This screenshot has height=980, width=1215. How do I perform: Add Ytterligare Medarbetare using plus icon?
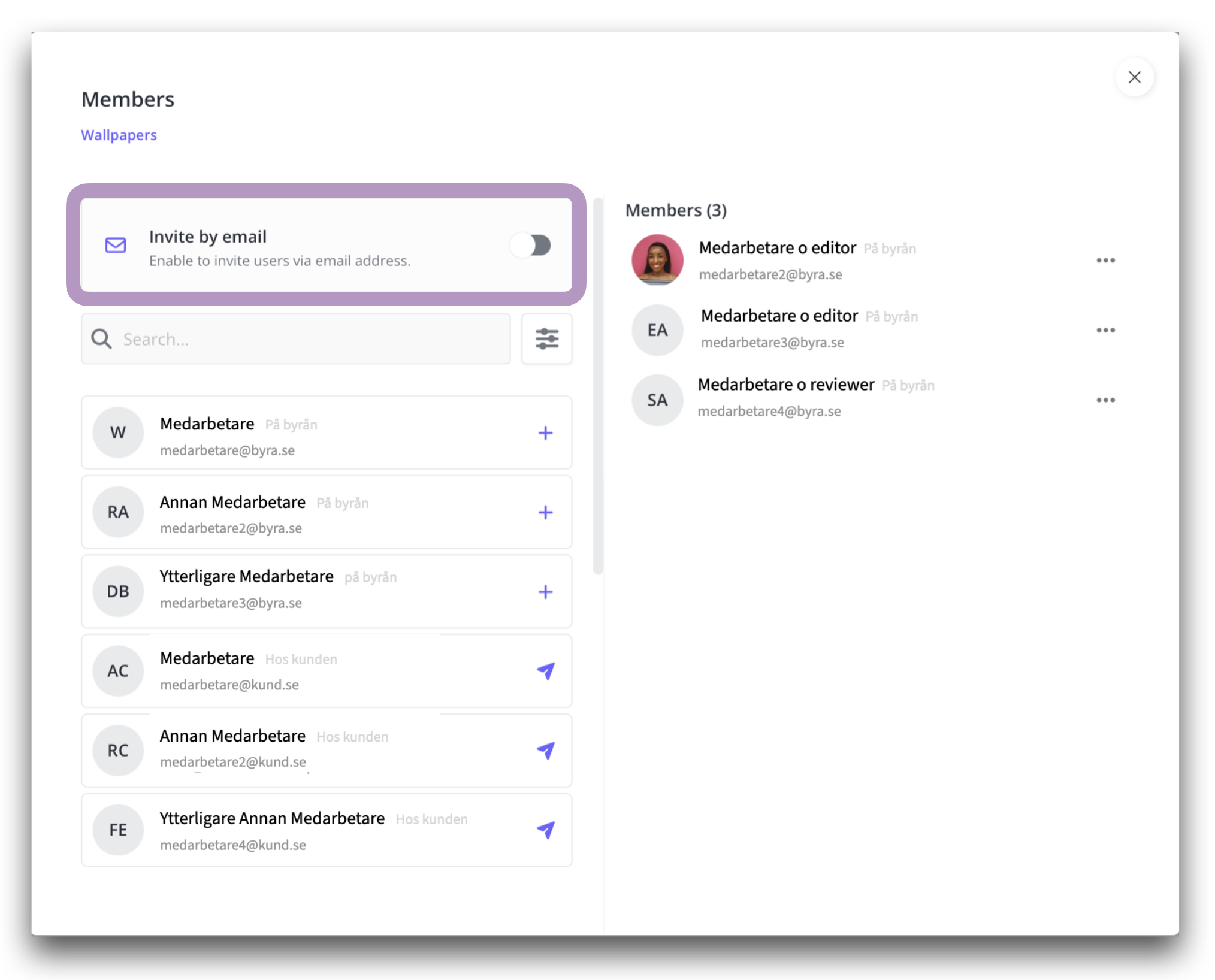(x=545, y=592)
